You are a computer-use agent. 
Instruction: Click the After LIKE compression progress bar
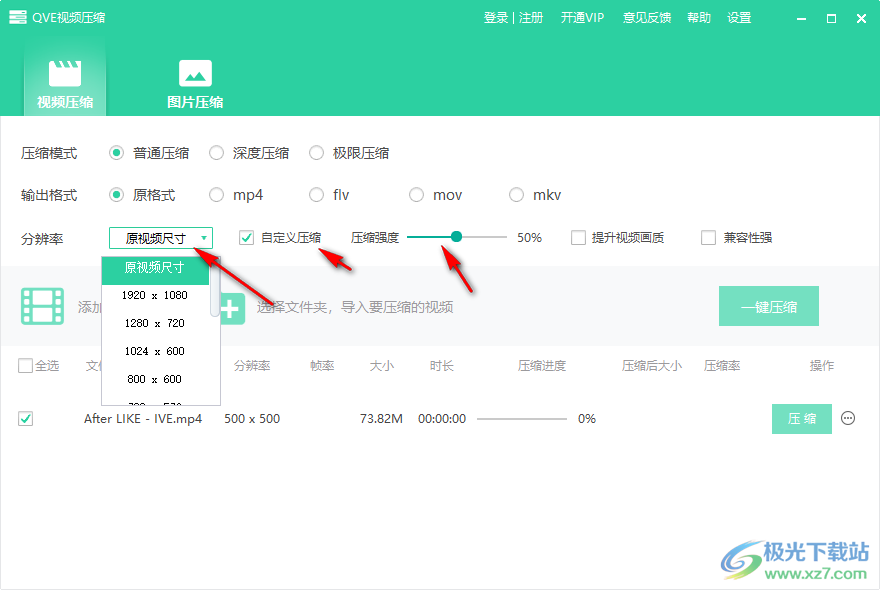tap(521, 419)
